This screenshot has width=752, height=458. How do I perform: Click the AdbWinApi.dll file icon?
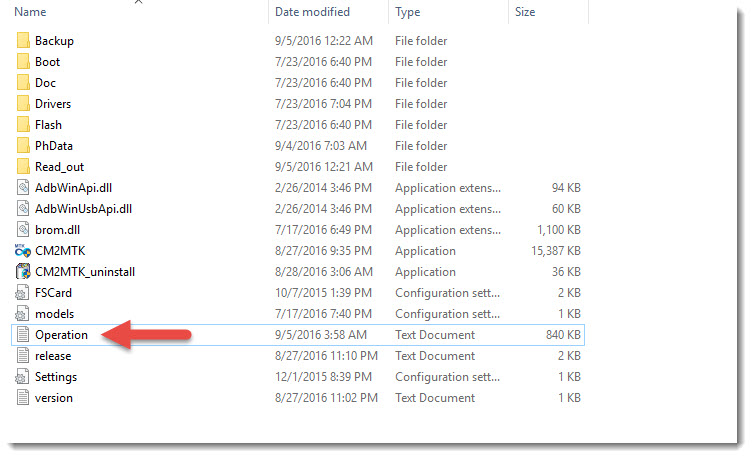tap(23, 188)
